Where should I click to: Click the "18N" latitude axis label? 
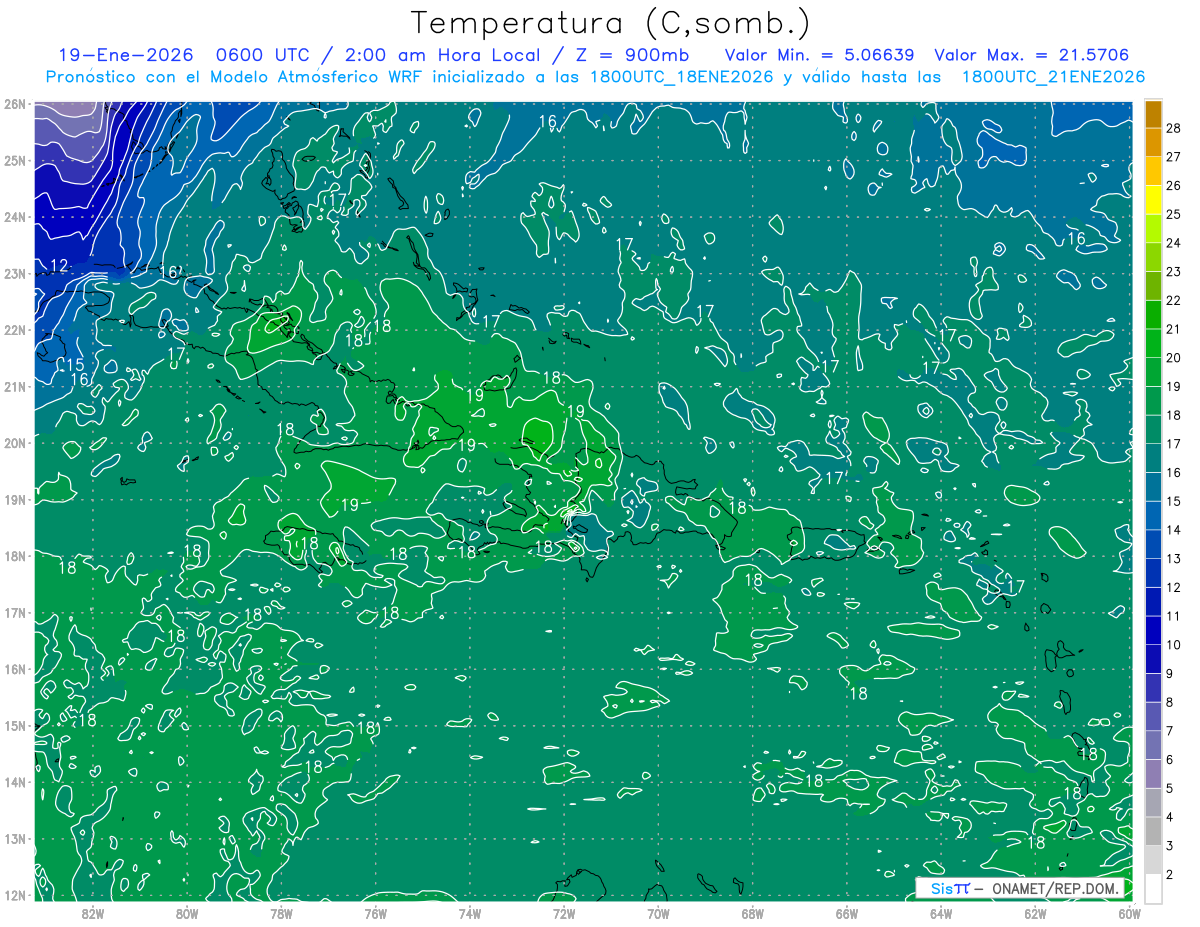tap(14, 556)
